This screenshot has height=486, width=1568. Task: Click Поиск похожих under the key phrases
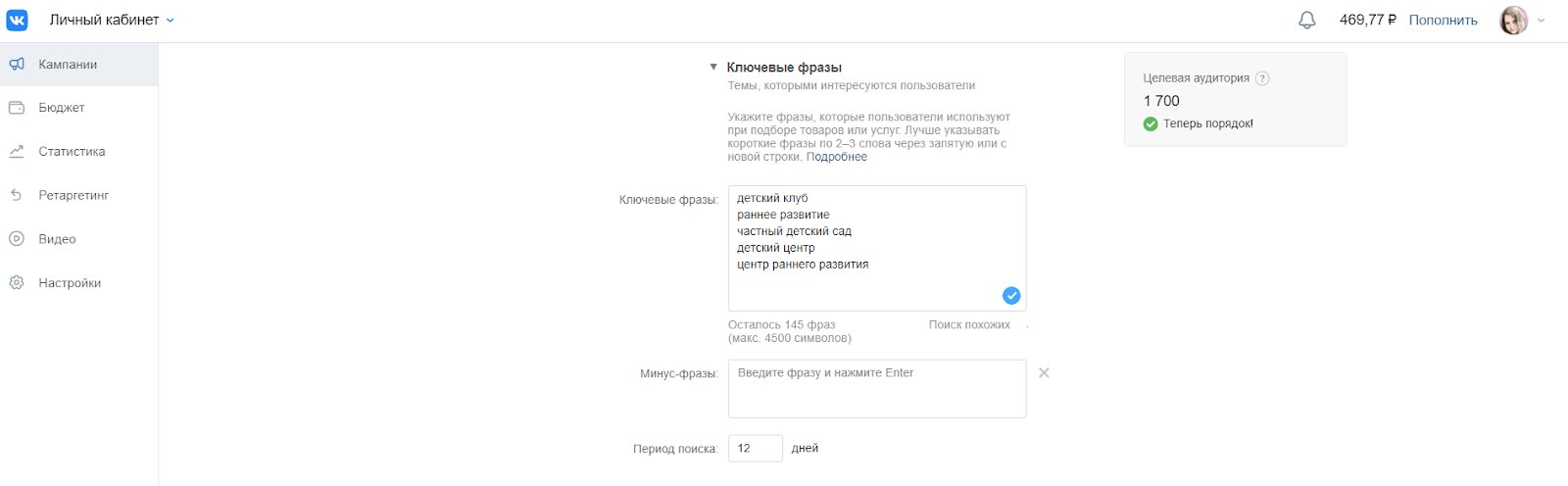click(969, 324)
